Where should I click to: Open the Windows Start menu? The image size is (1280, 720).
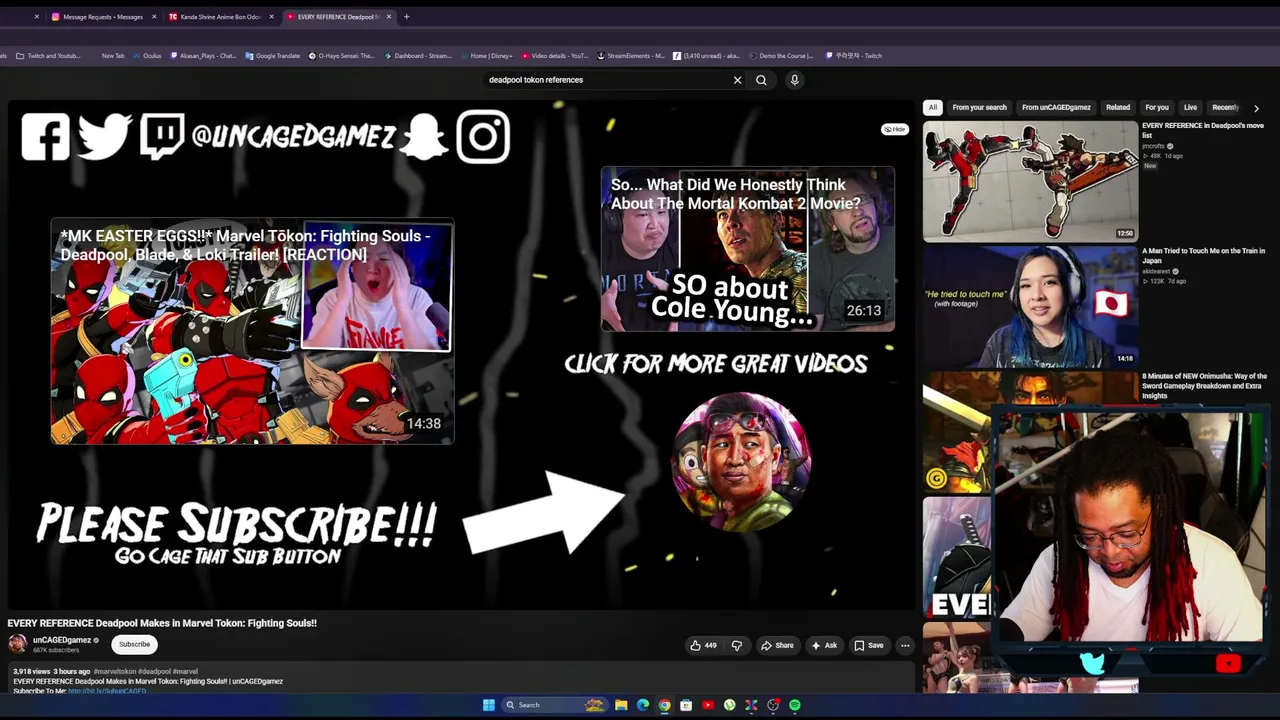[x=488, y=705]
